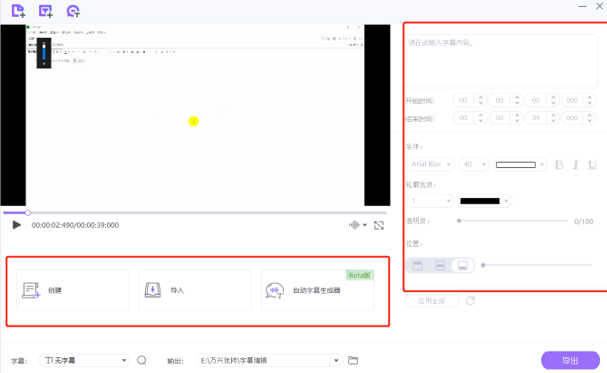This screenshot has width=607, height=373.
Task: Toggle fullscreen preview mode
Action: 379,225
